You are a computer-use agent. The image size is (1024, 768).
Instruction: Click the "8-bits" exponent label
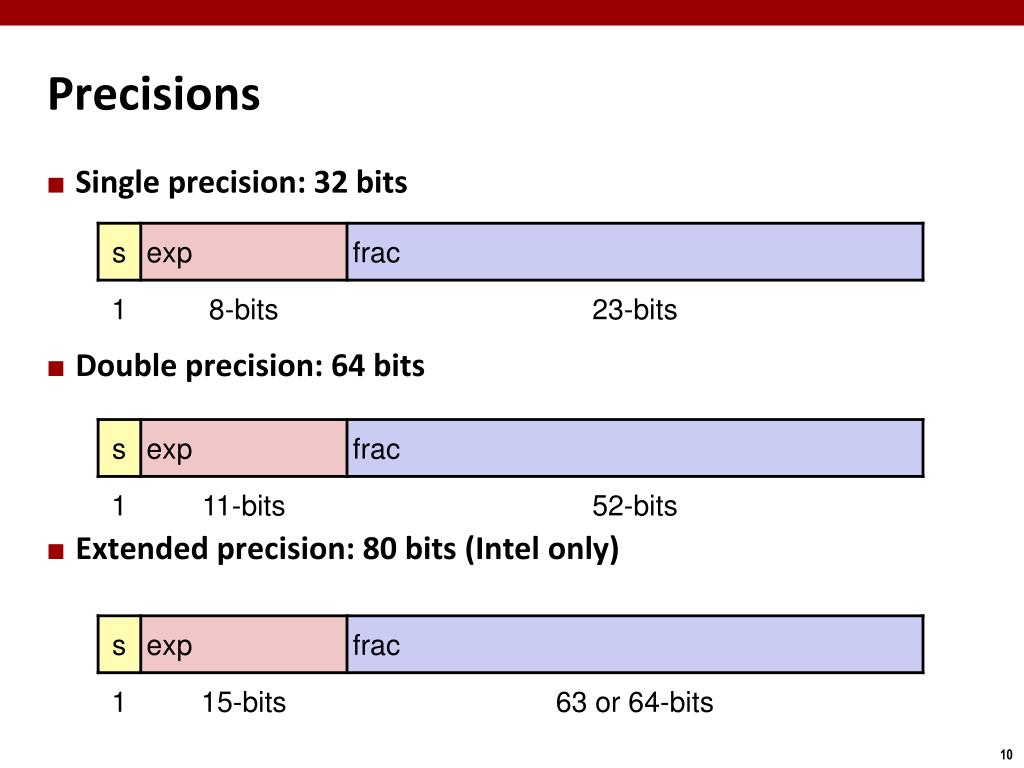tap(243, 311)
